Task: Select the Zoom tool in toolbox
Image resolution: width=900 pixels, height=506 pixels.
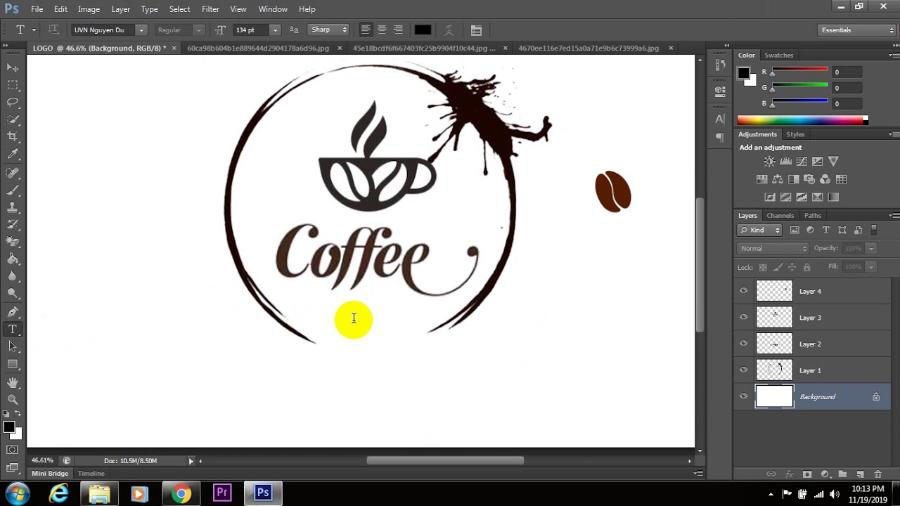Action: pyautogui.click(x=13, y=399)
